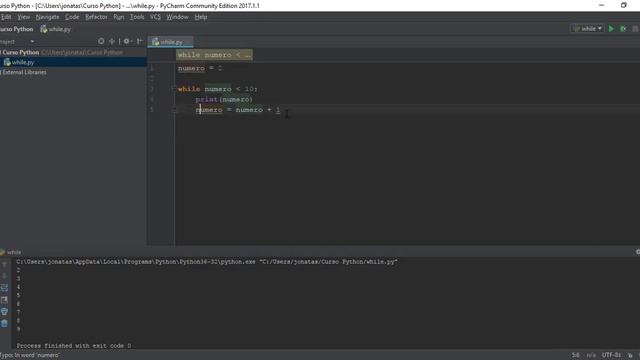Click the 'numero = 1' code line

(x=200, y=68)
